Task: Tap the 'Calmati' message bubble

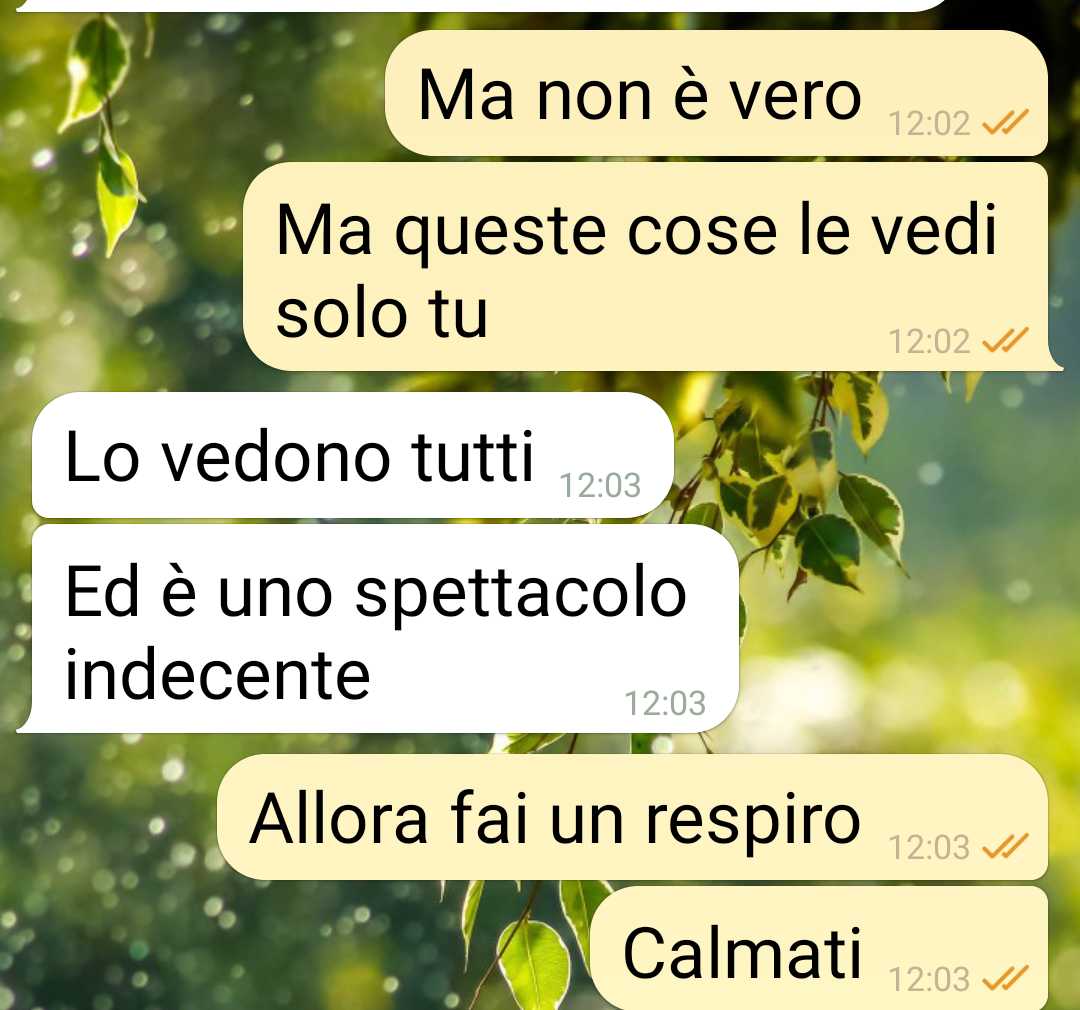Action: click(x=820, y=948)
